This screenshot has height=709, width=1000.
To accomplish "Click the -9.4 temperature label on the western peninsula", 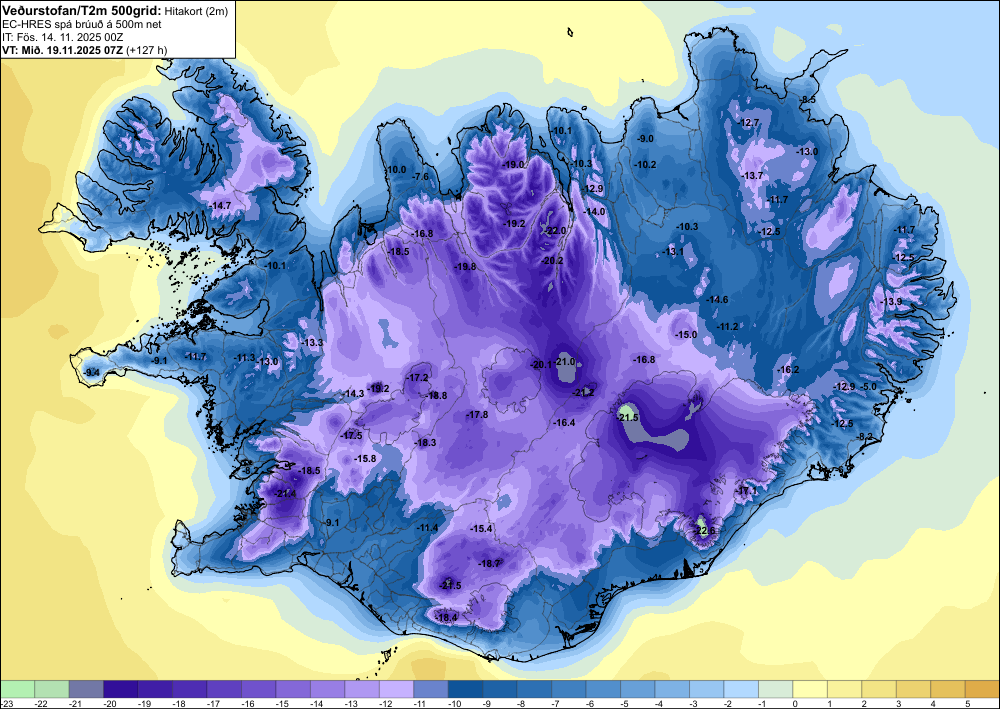I will [92, 372].
